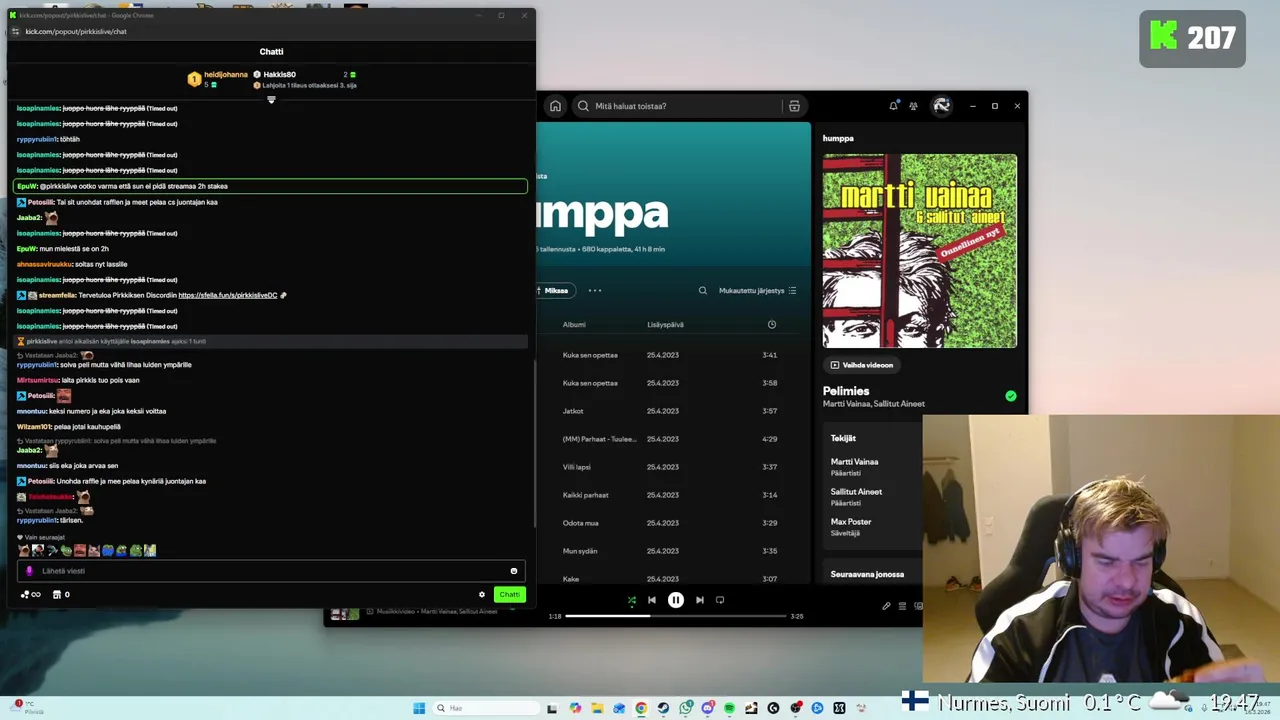Pause the playing song
The width and height of the screenshot is (1280, 720).
coord(676,600)
